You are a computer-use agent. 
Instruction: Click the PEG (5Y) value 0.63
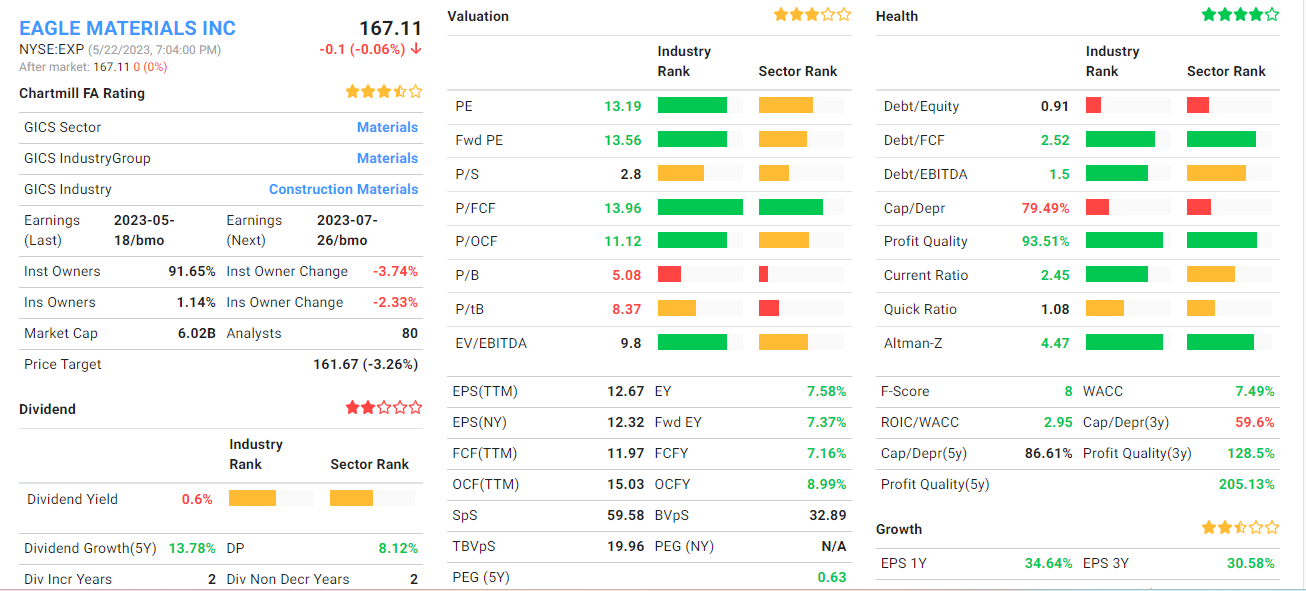coord(832,577)
